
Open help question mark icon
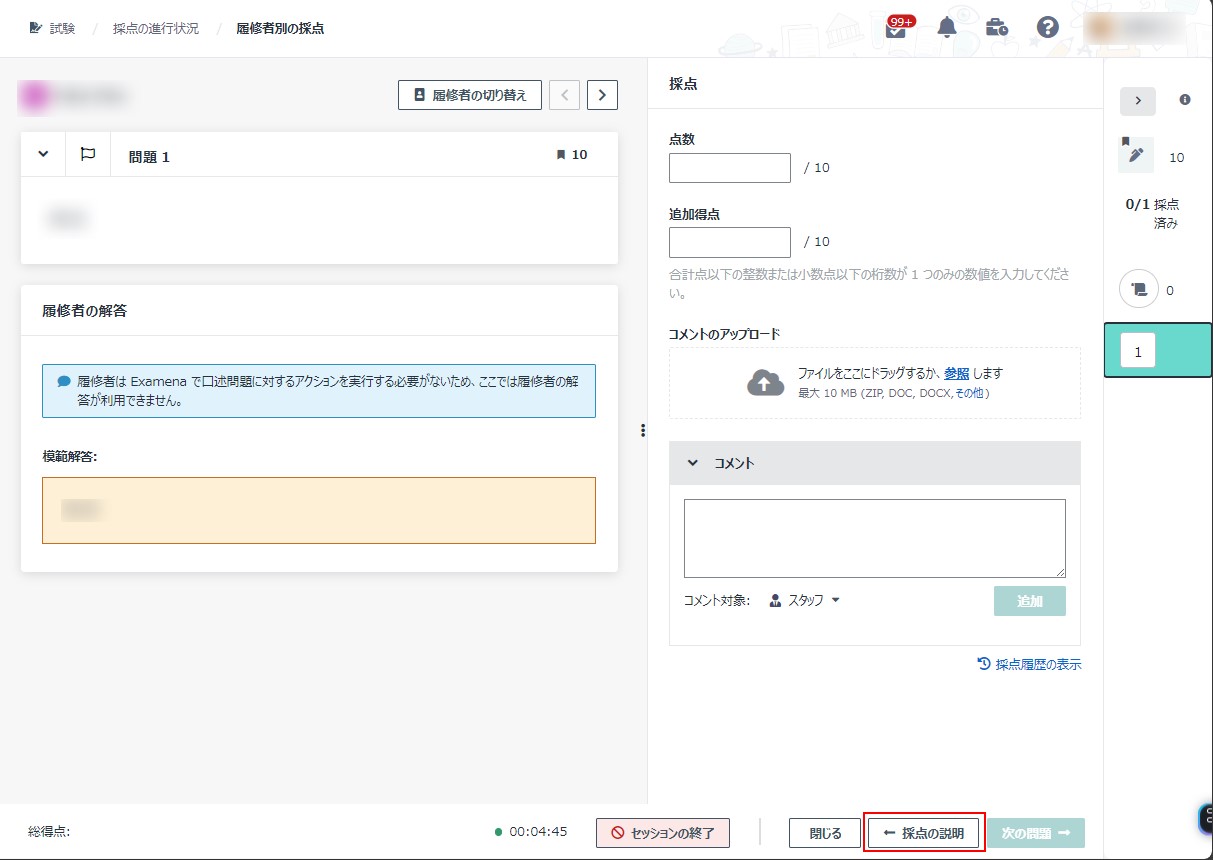[x=1047, y=28]
